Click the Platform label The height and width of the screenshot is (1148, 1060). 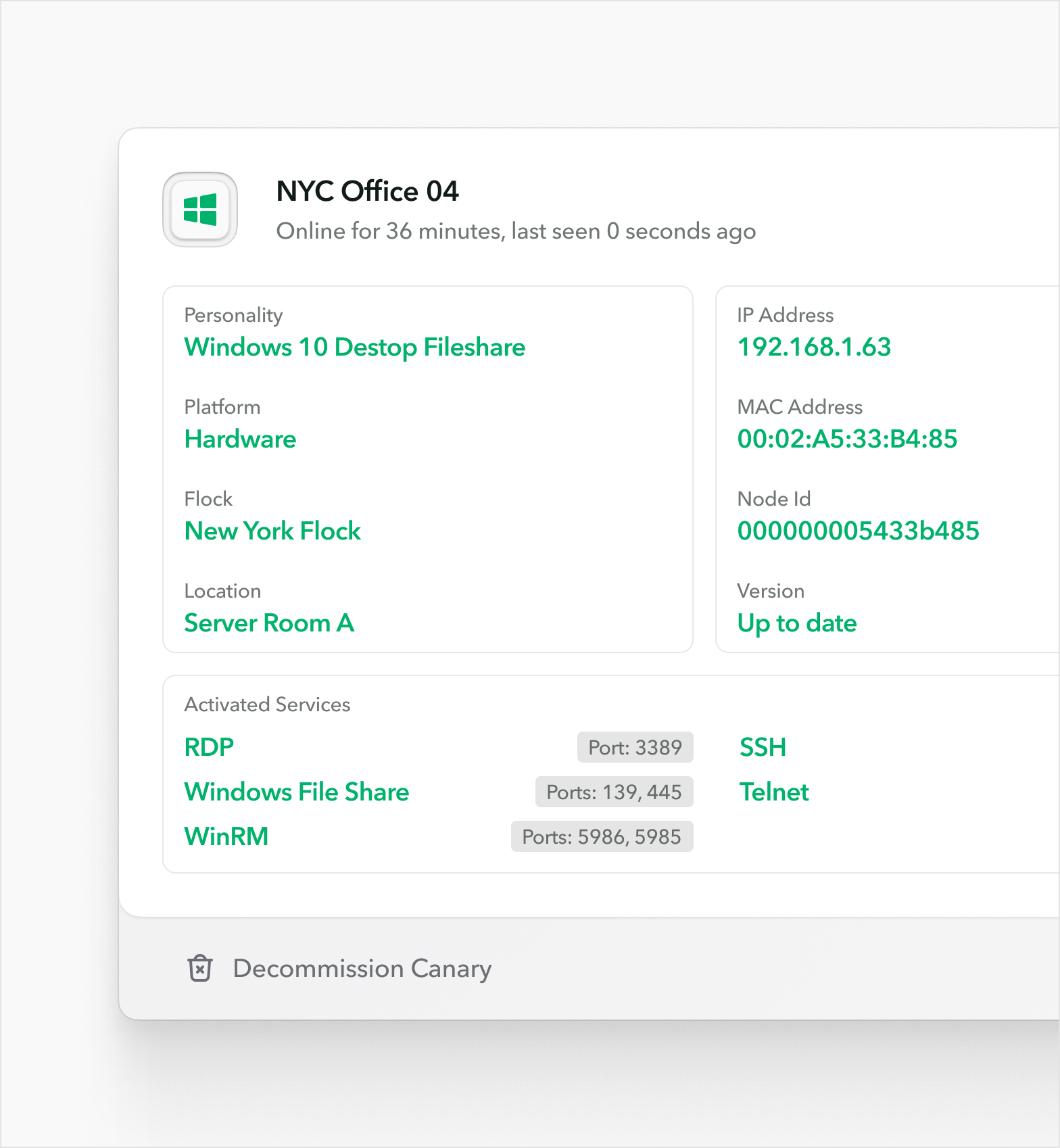pyautogui.click(x=222, y=407)
